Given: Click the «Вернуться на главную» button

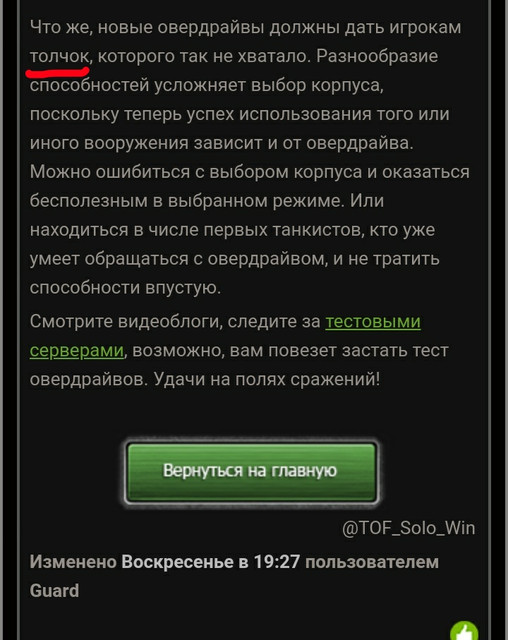Looking at the screenshot, I should pos(251,472).
